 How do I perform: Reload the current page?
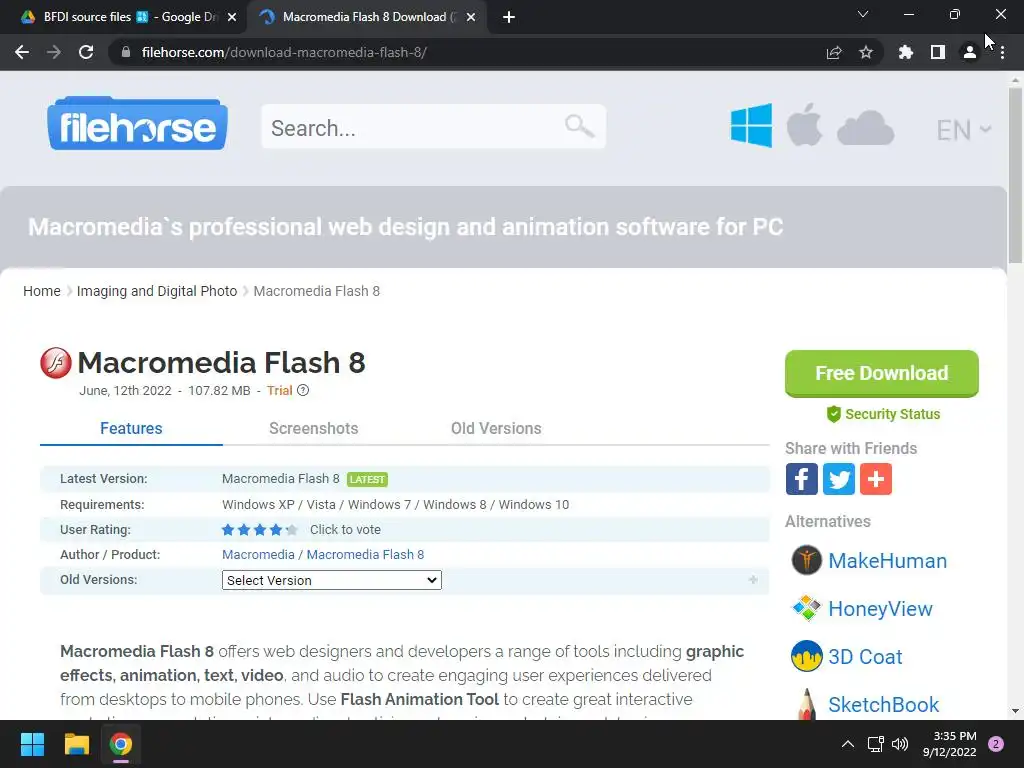pos(86,52)
